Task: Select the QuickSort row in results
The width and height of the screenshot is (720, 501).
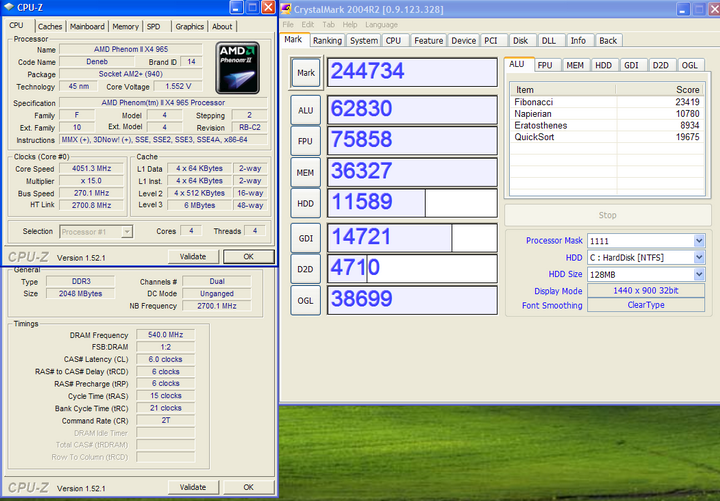Action: pos(607,137)
